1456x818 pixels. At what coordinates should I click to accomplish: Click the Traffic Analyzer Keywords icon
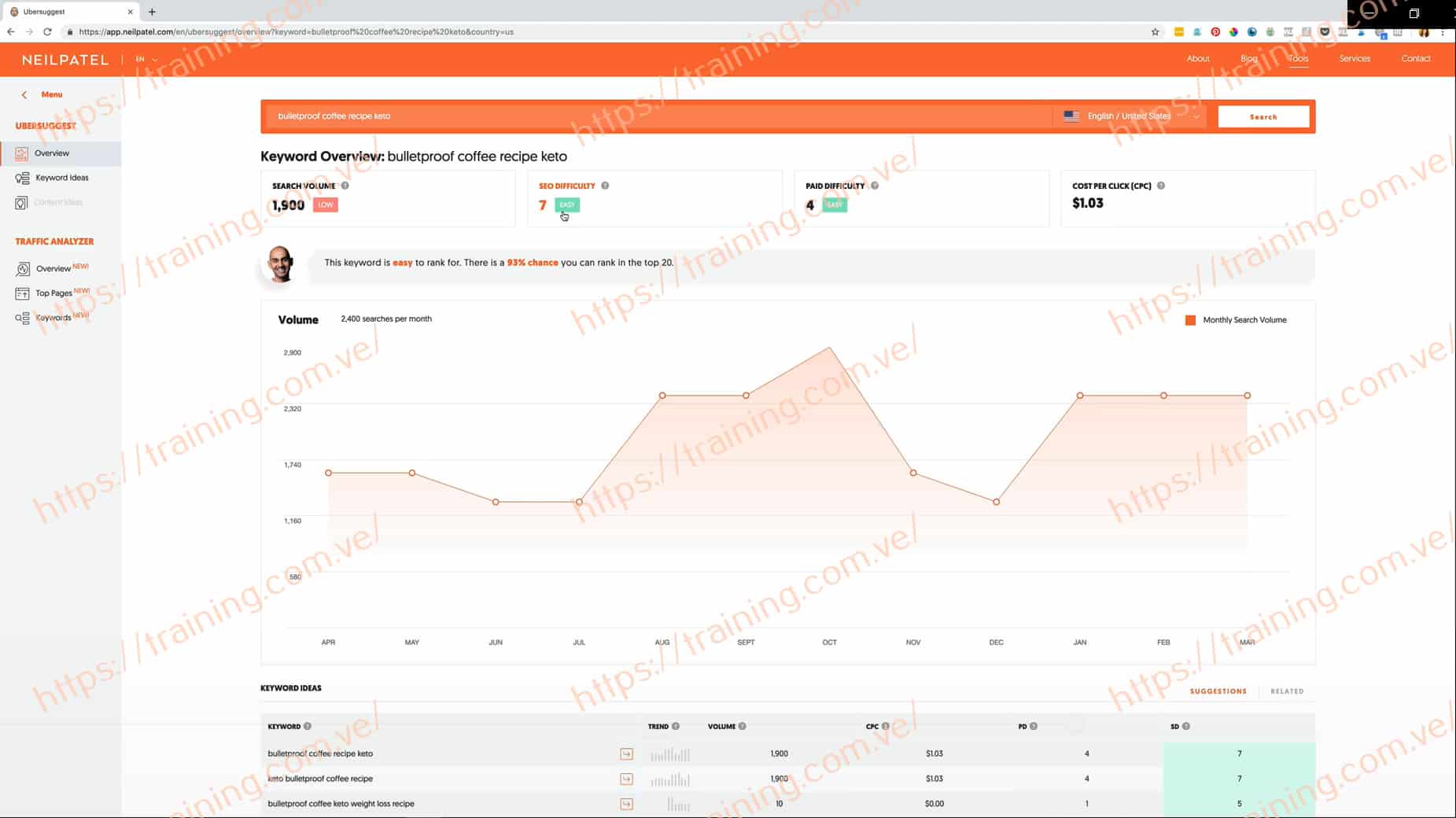(22, 318)
